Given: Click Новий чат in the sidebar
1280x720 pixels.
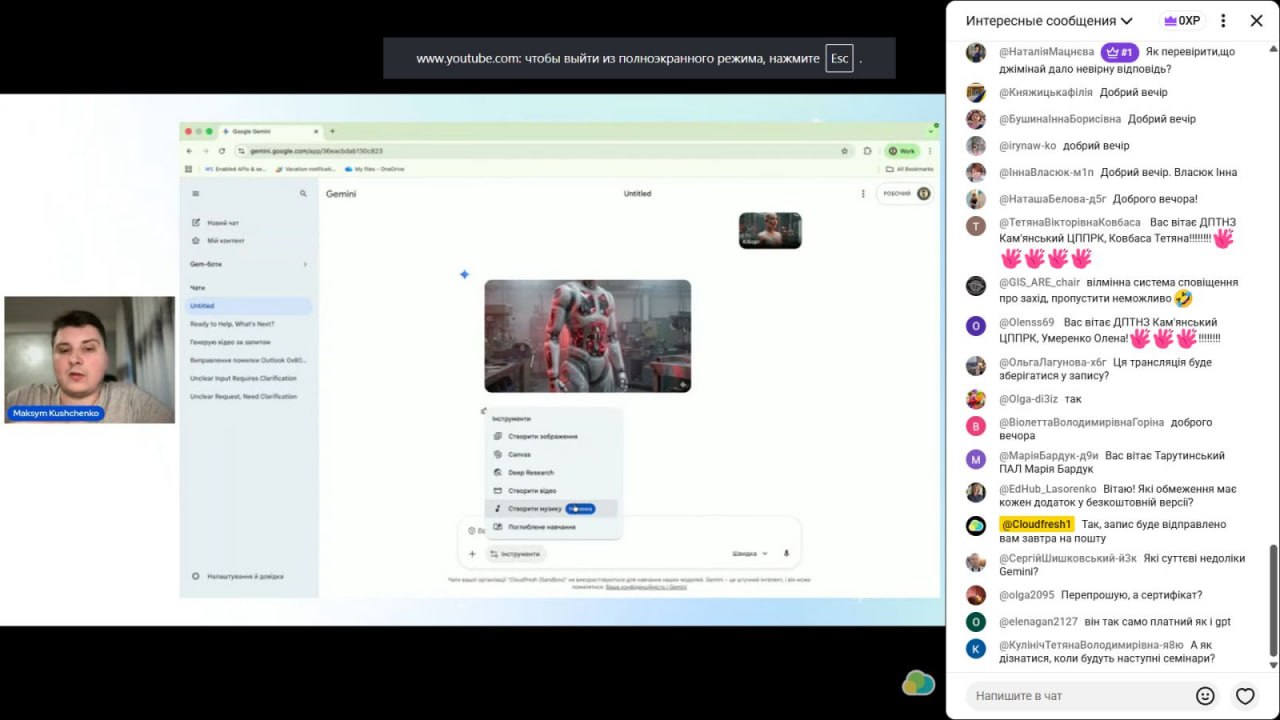Looking at the screenshot, I should coord(222,223).
